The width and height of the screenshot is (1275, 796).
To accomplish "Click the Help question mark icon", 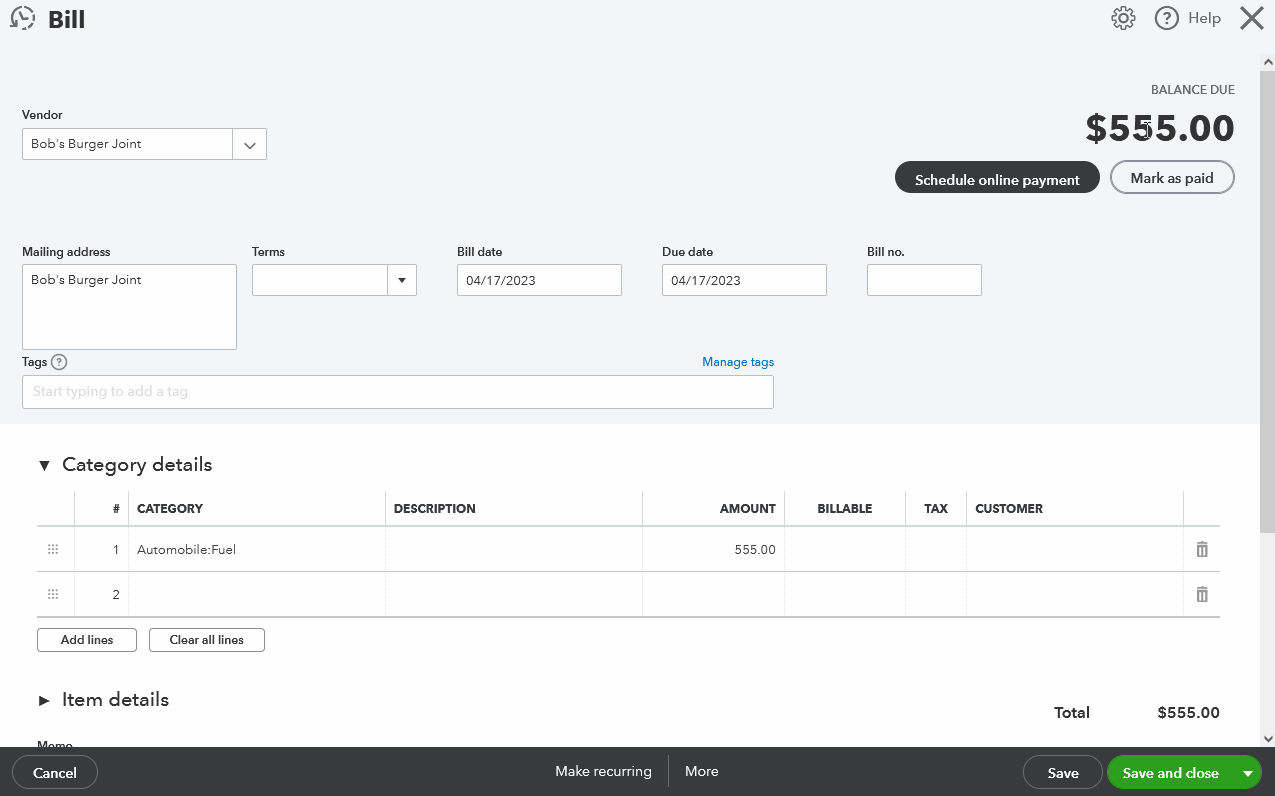I will [1166, 18].
